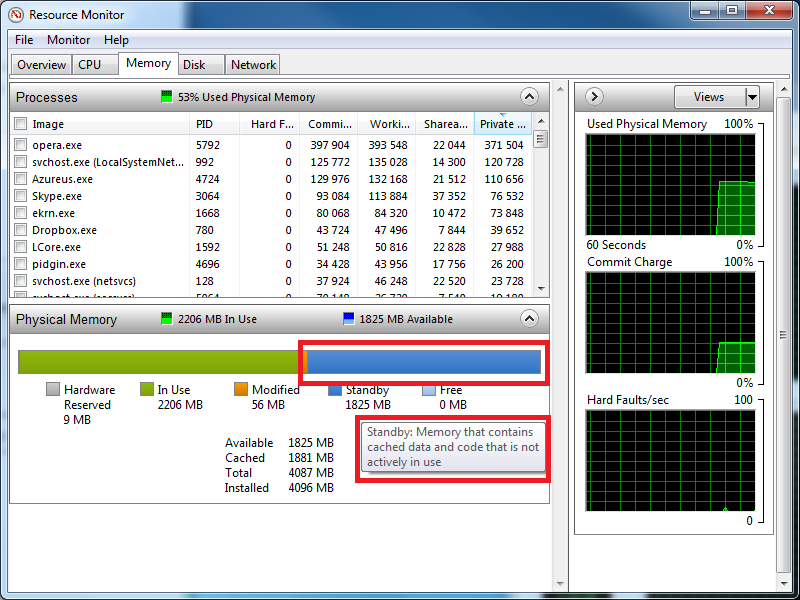The width and height of the screenshot is (800, 600).
Task: Tick the pidgin.exe checkbox
Action: (20, 264)
